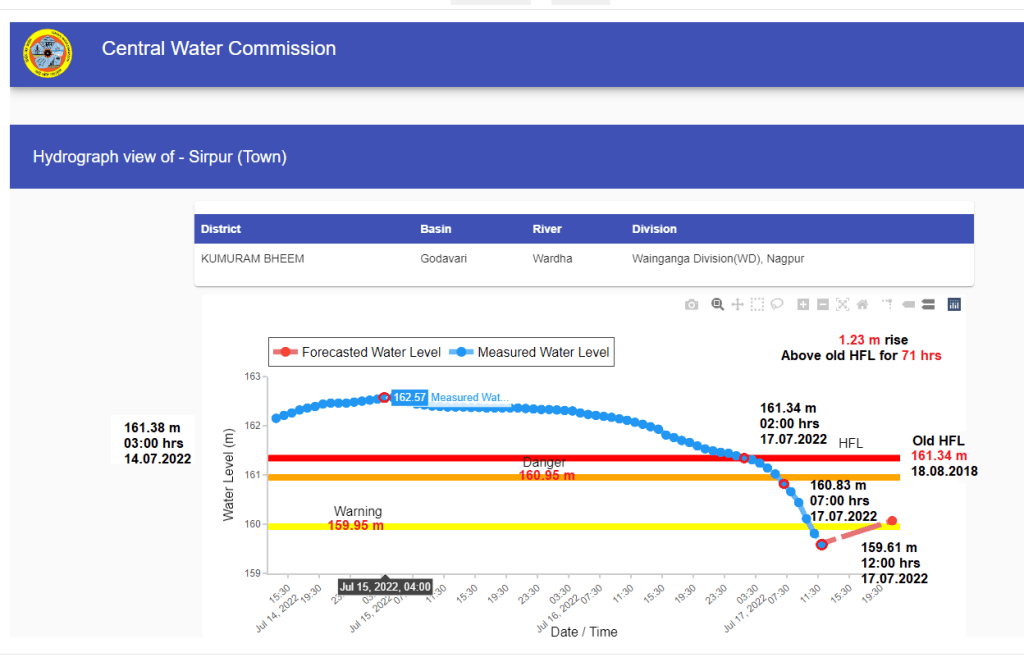Click the Autoscale chart icon
This screenshot has height=671, width=1024.
842,304
